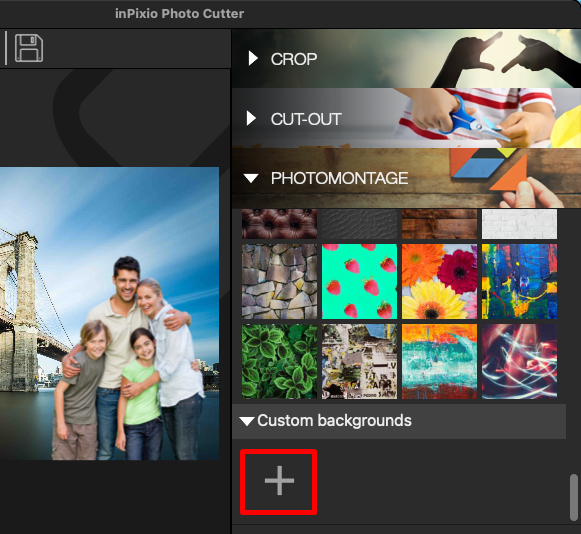Open the CROP panel header

[x=406, y=59]
